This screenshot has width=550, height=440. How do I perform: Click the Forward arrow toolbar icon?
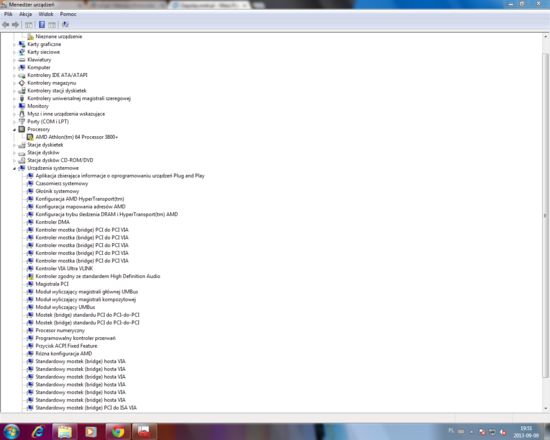point(15,25)
